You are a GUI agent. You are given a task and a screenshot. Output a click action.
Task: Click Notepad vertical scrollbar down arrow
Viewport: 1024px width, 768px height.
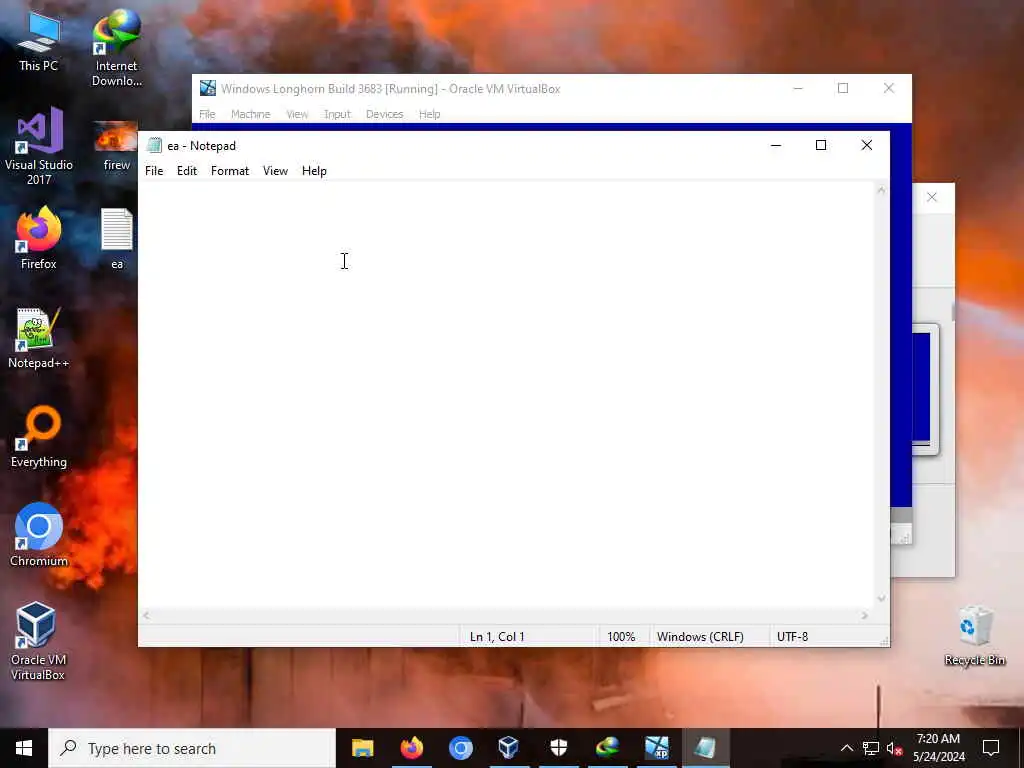(x=882, y=598)
